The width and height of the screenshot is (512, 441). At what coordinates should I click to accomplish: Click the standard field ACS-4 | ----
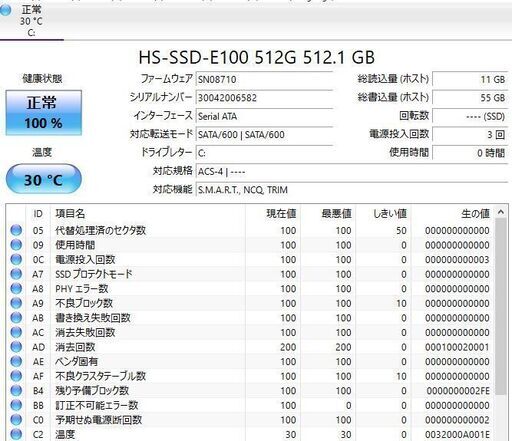pos(352,171)
